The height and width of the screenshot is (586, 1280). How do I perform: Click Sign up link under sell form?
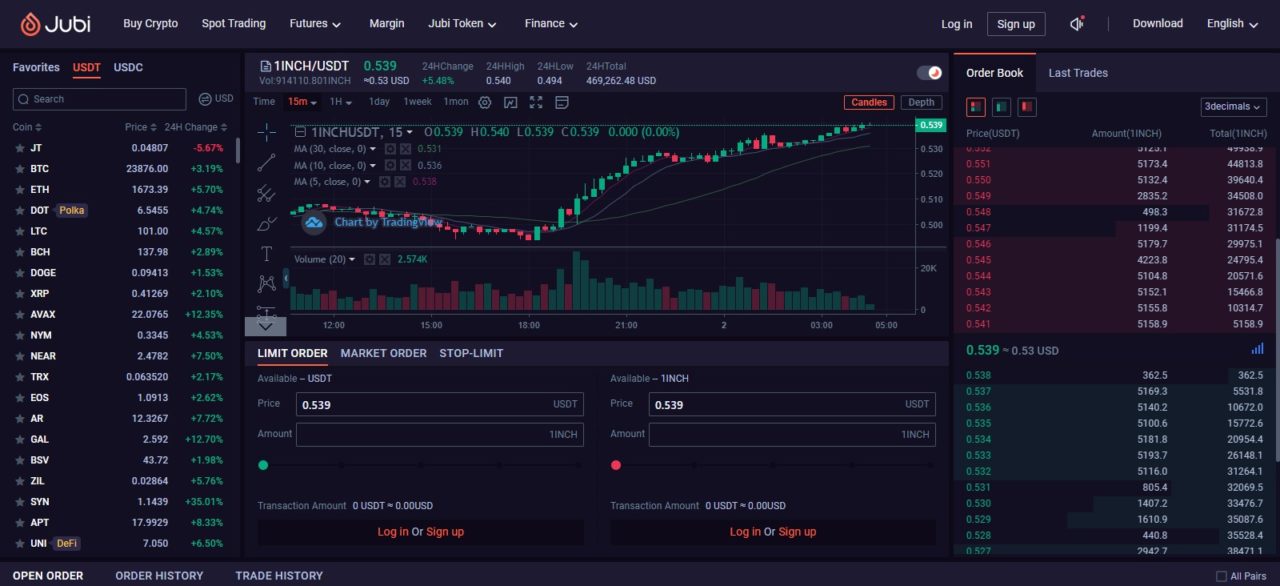pos(797,532)
